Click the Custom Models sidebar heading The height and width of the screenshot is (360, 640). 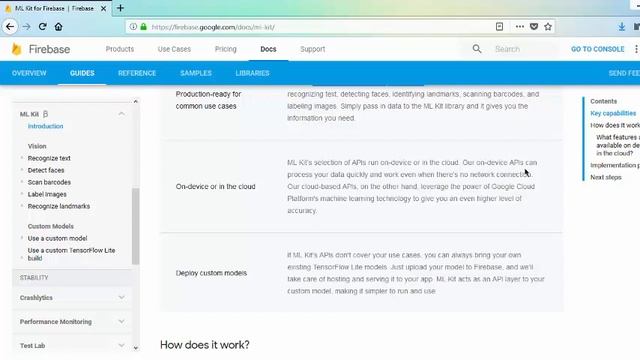point(51,226)
